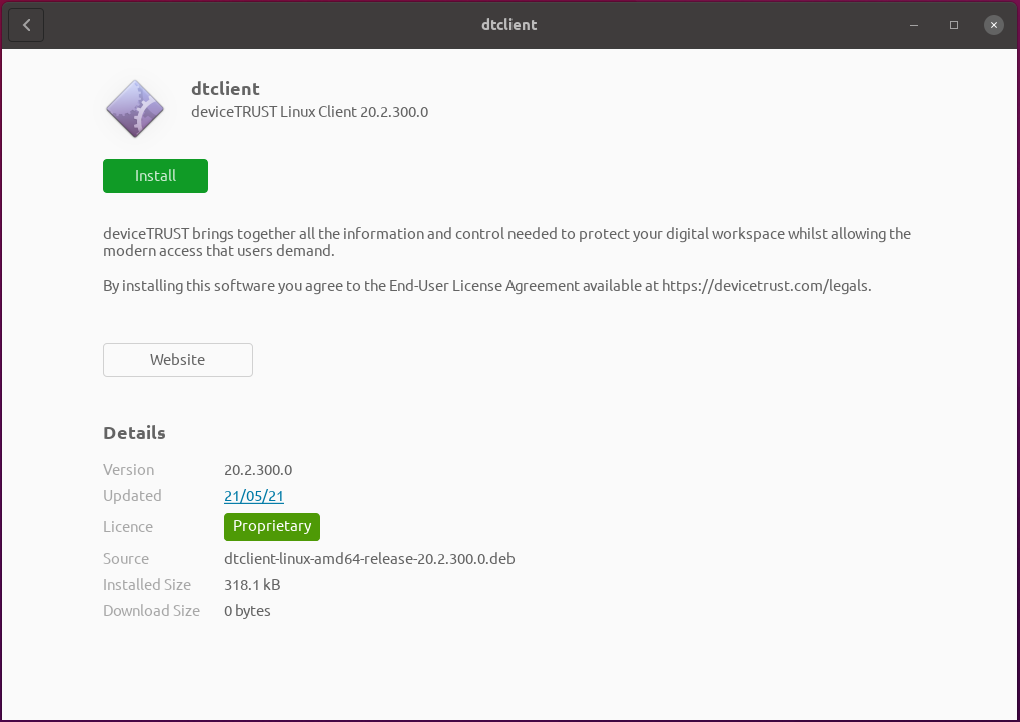Image resolution: width=1020 pixels, height=722 pixels.
Task: Maximize the dtclient window
Action: [953, 24]
